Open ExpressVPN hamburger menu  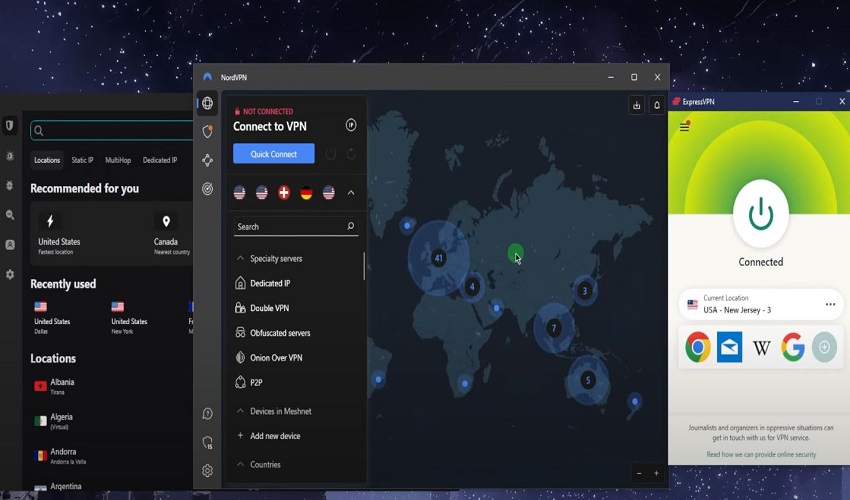click(685, 127)
